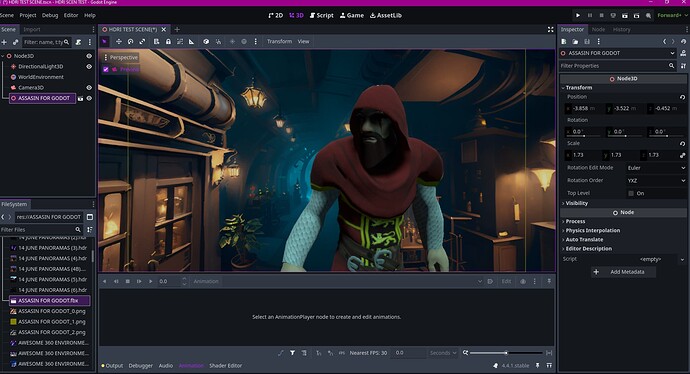Image resolution: width=690 pixels, height=374 pixels.
Task: Toggle distraction-free mode expand icon
Action: click(x=551, y=29)
